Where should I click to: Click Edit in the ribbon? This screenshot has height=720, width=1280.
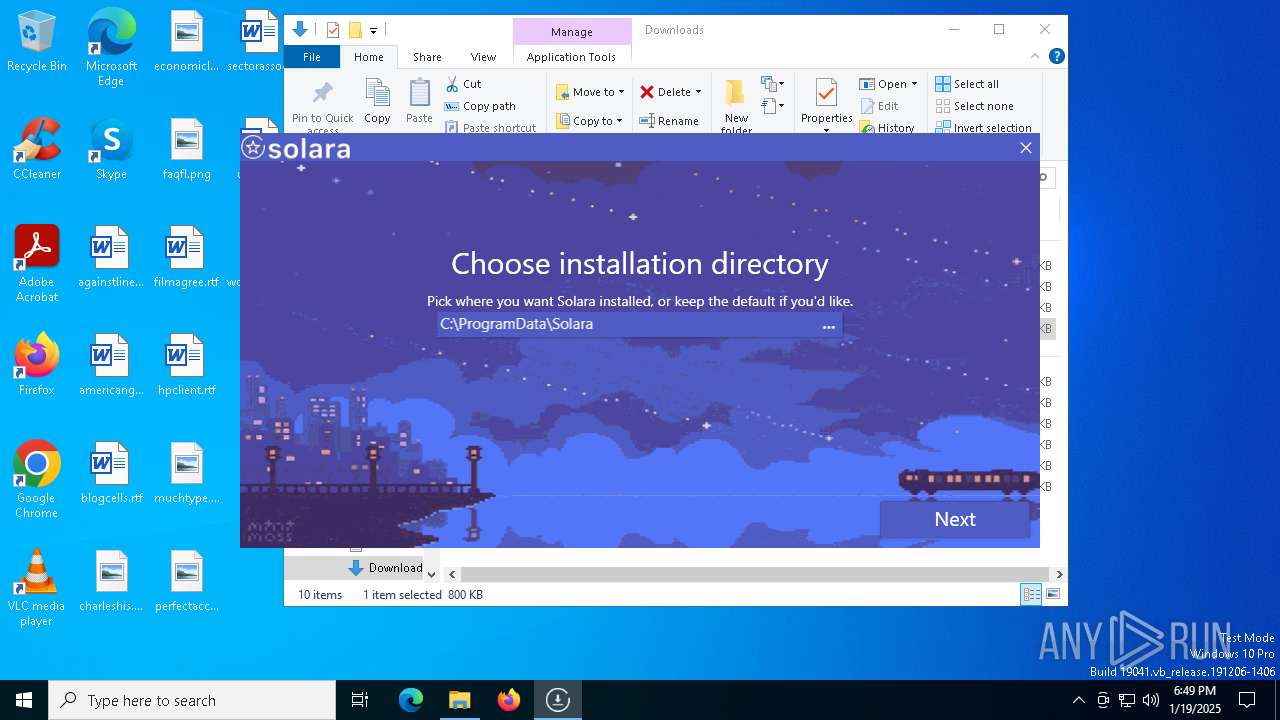pyautogui.click(x=879, y=106)
